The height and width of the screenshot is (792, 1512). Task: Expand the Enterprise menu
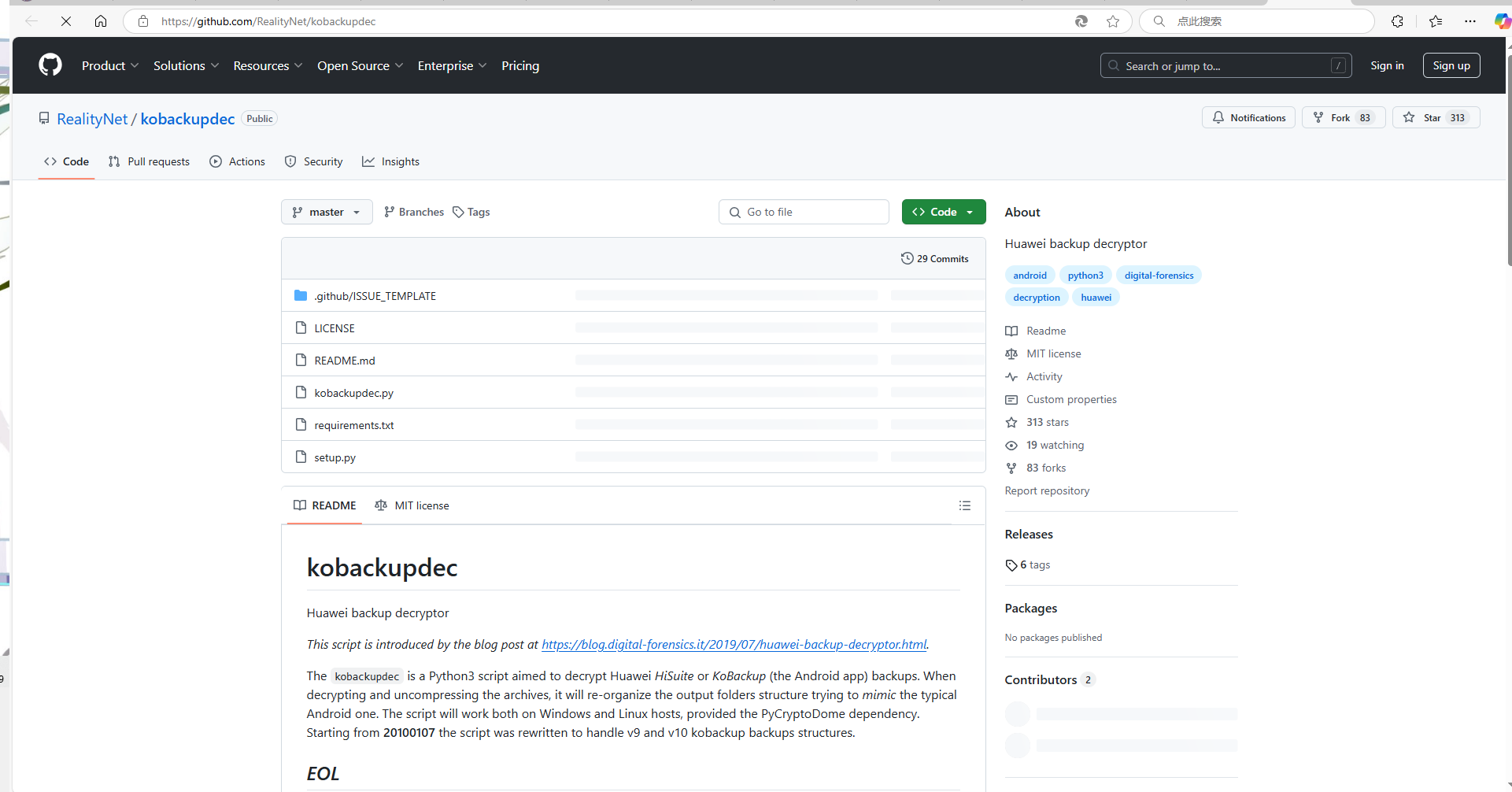point(452,66)
